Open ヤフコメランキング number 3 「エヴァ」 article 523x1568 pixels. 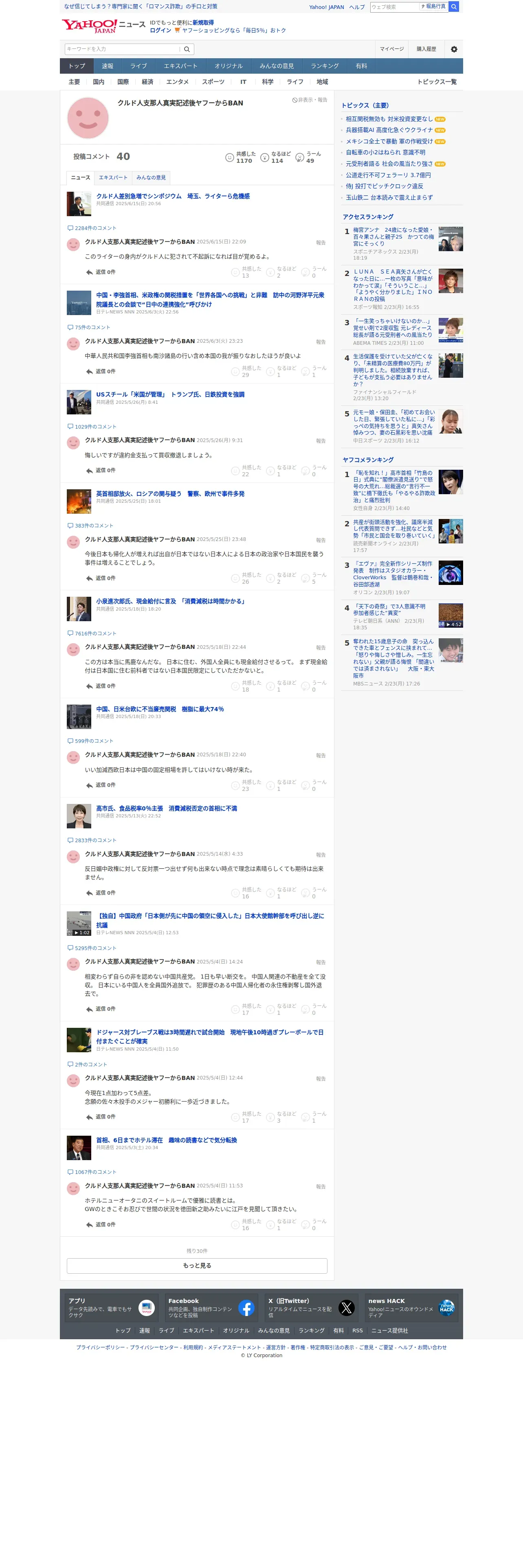point(393,574)
